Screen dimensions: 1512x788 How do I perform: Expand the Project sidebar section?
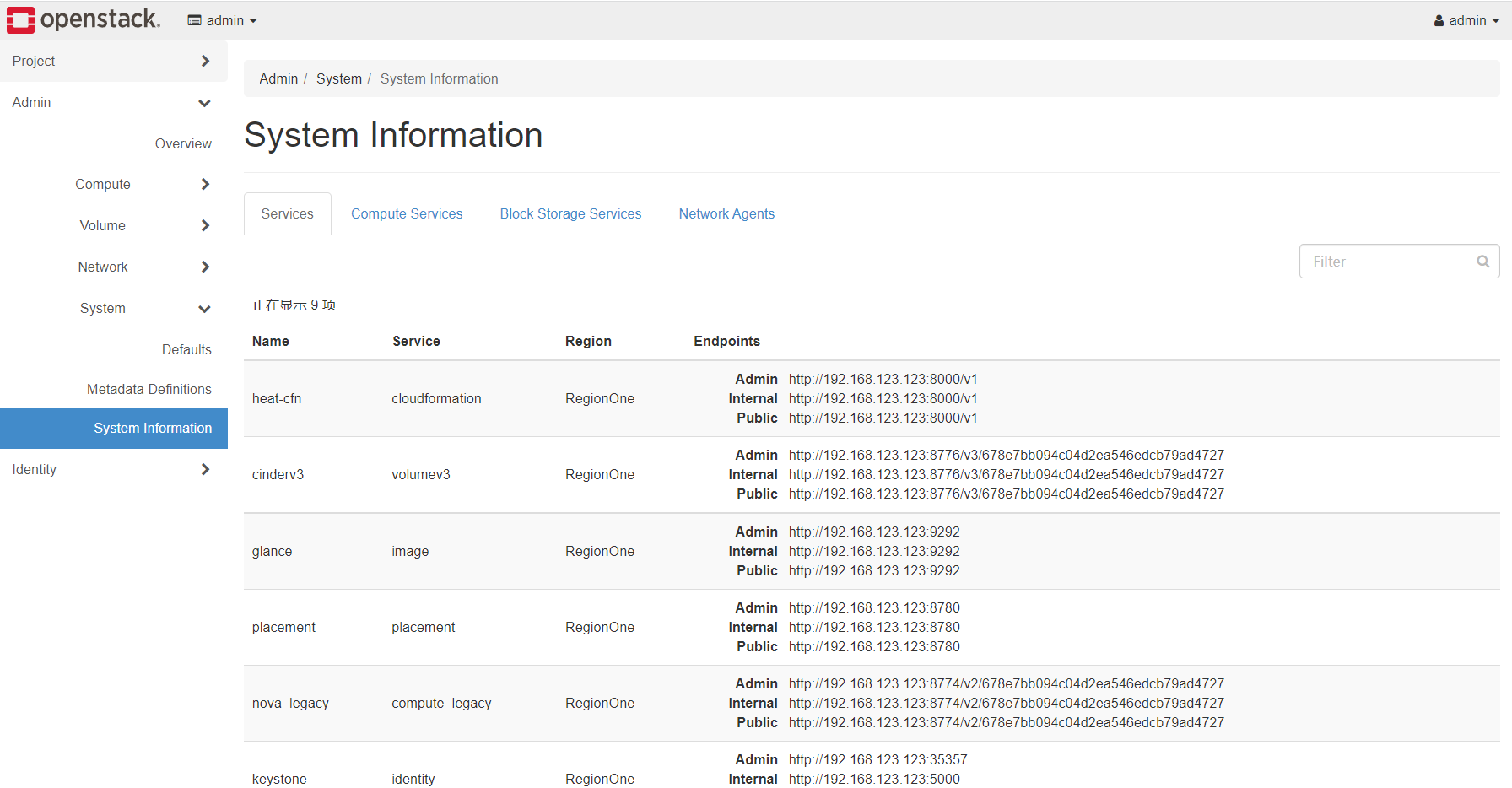tap(114, 61)
